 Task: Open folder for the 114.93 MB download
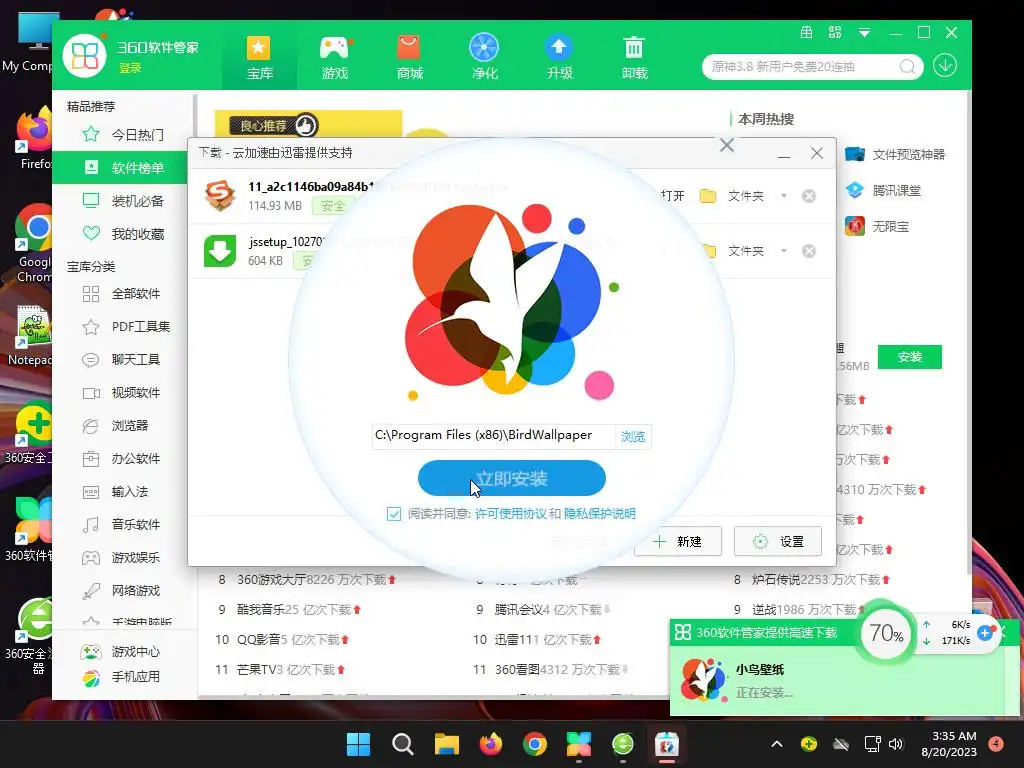pos(731,196)
